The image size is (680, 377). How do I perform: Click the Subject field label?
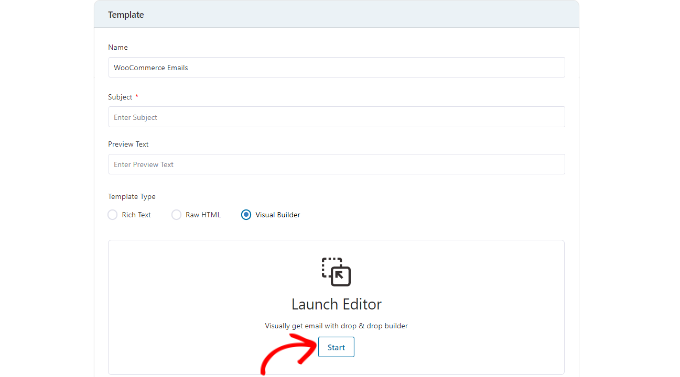(120, 97)
